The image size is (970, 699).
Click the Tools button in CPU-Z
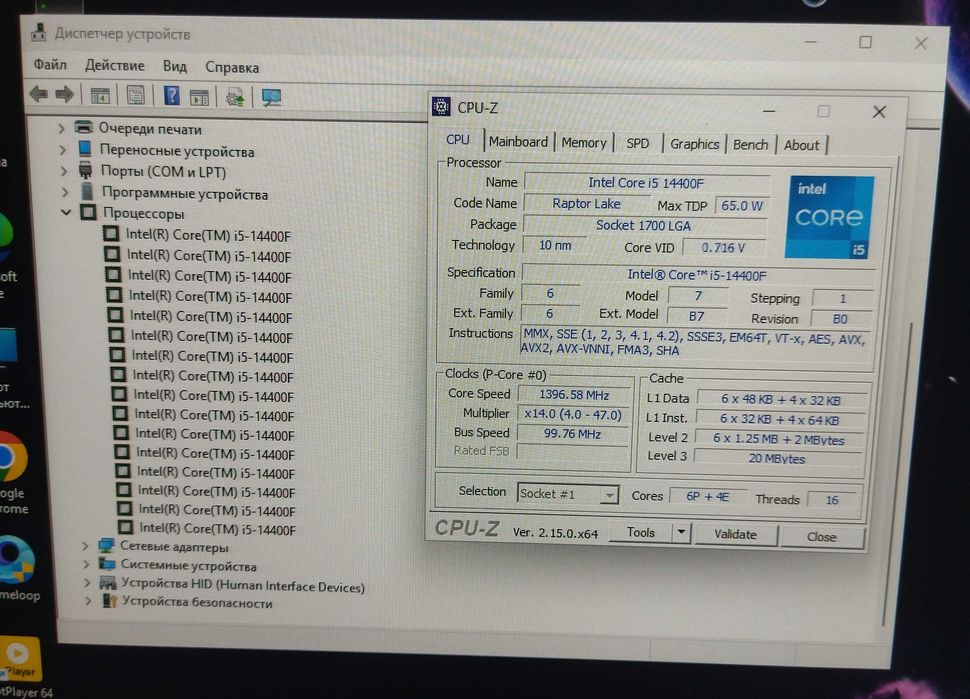click(x=640, y=532)
